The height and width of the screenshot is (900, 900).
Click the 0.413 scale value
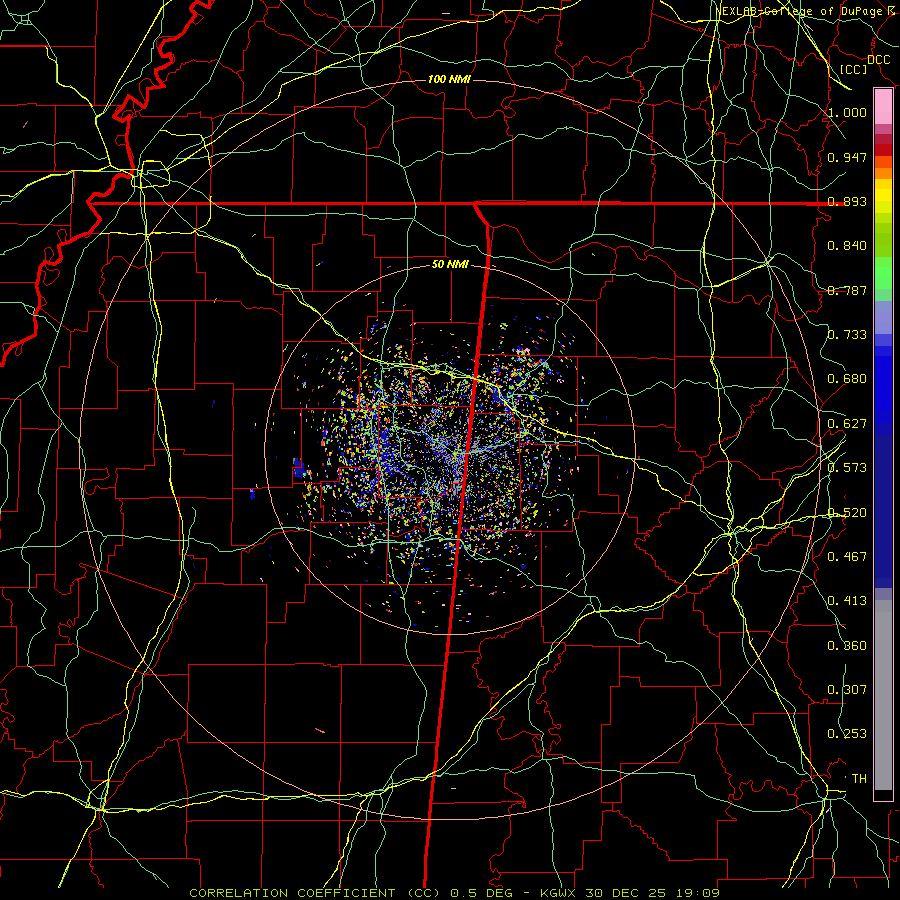coord(847,601)
